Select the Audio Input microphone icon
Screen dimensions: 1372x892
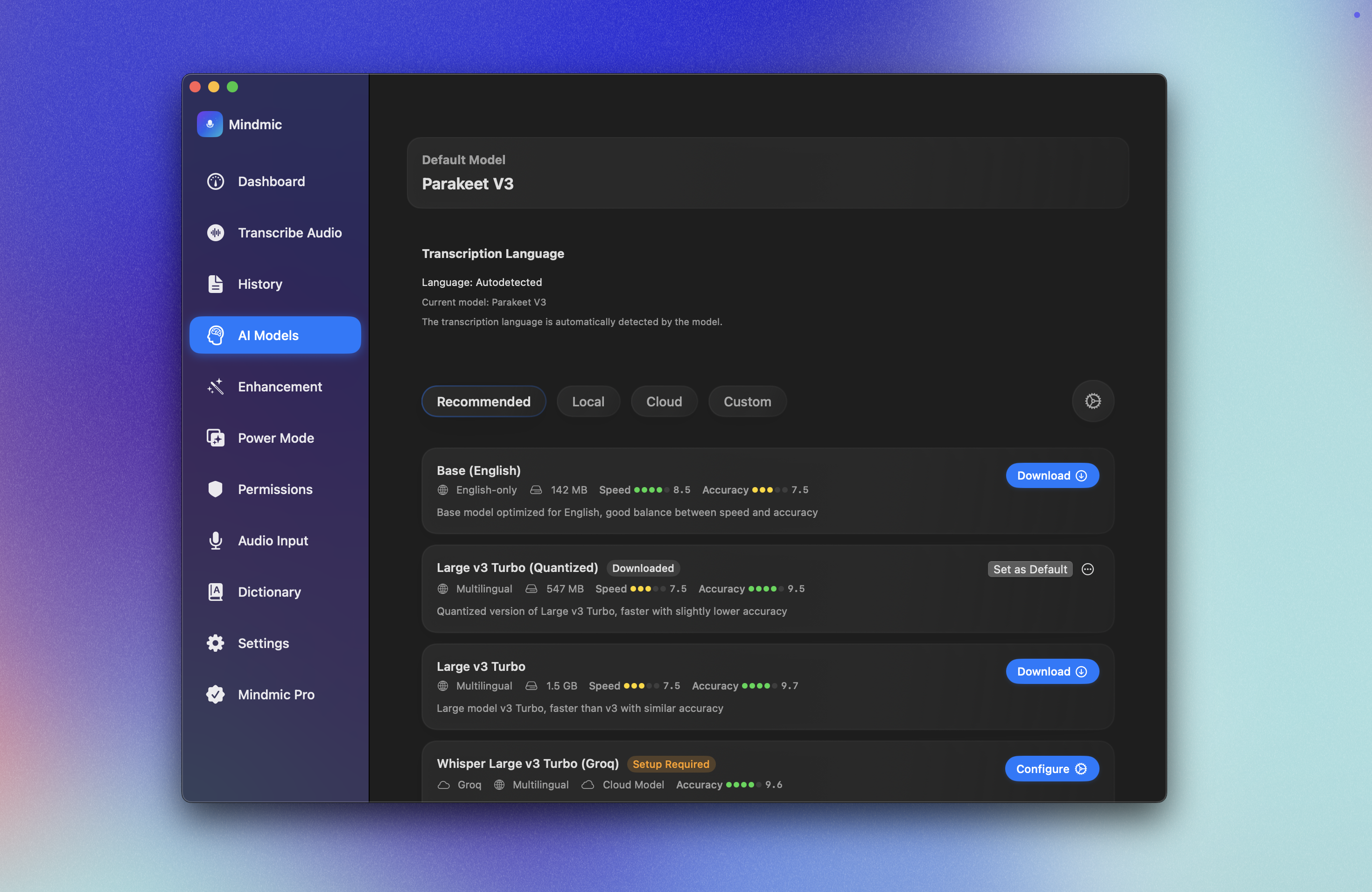coord(216,541)
